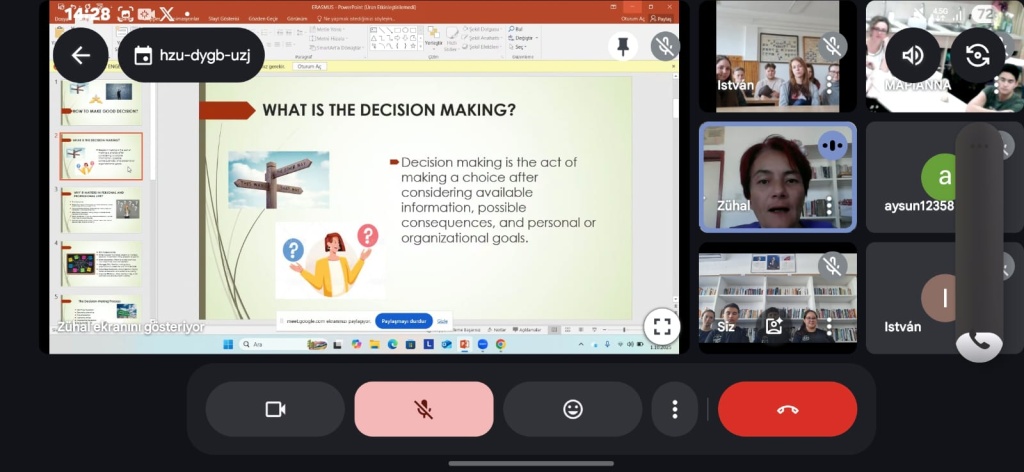
Task: Apply visual effects on your video tile
Action: (773, 325)
